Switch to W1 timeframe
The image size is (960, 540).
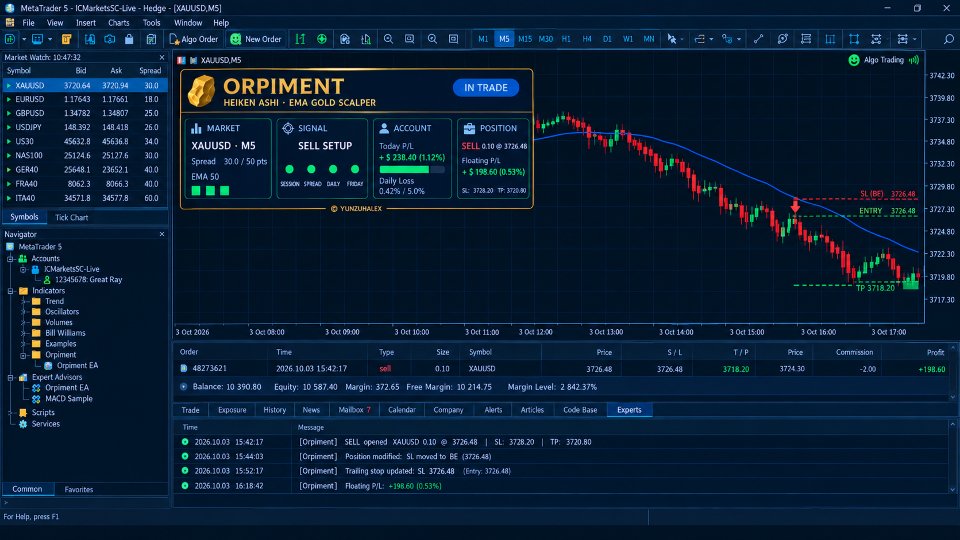[628, 39]
